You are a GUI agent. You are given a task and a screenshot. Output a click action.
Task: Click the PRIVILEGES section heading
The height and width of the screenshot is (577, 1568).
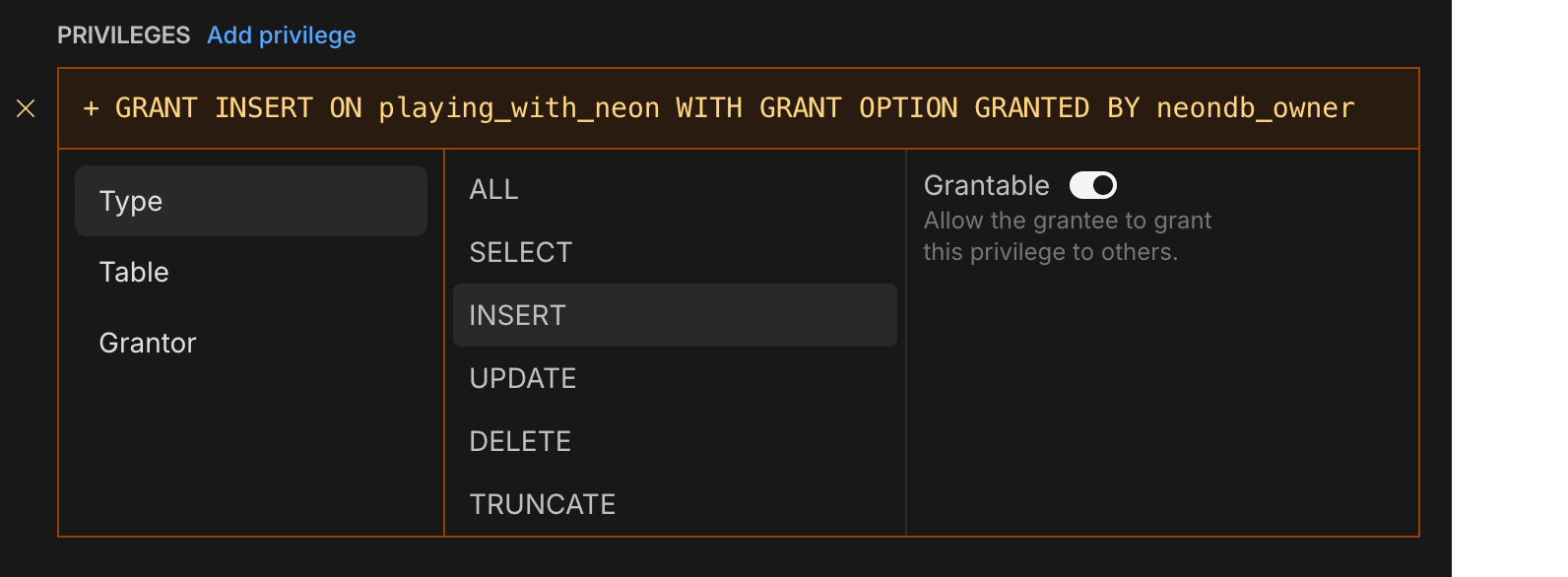click(124, 34)
